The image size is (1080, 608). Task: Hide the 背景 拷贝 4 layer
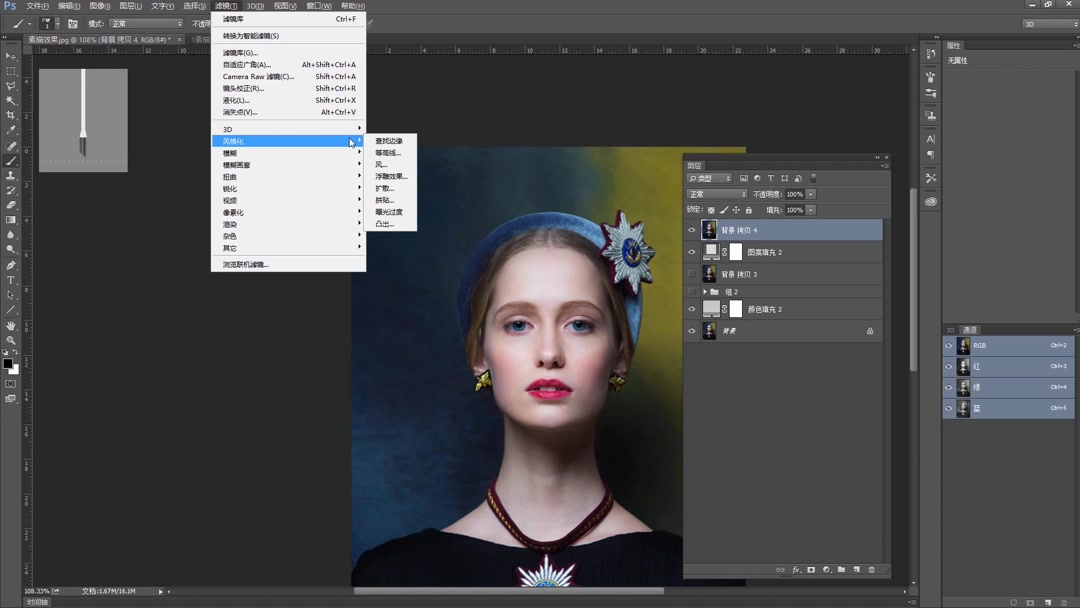tap(691, 230)
